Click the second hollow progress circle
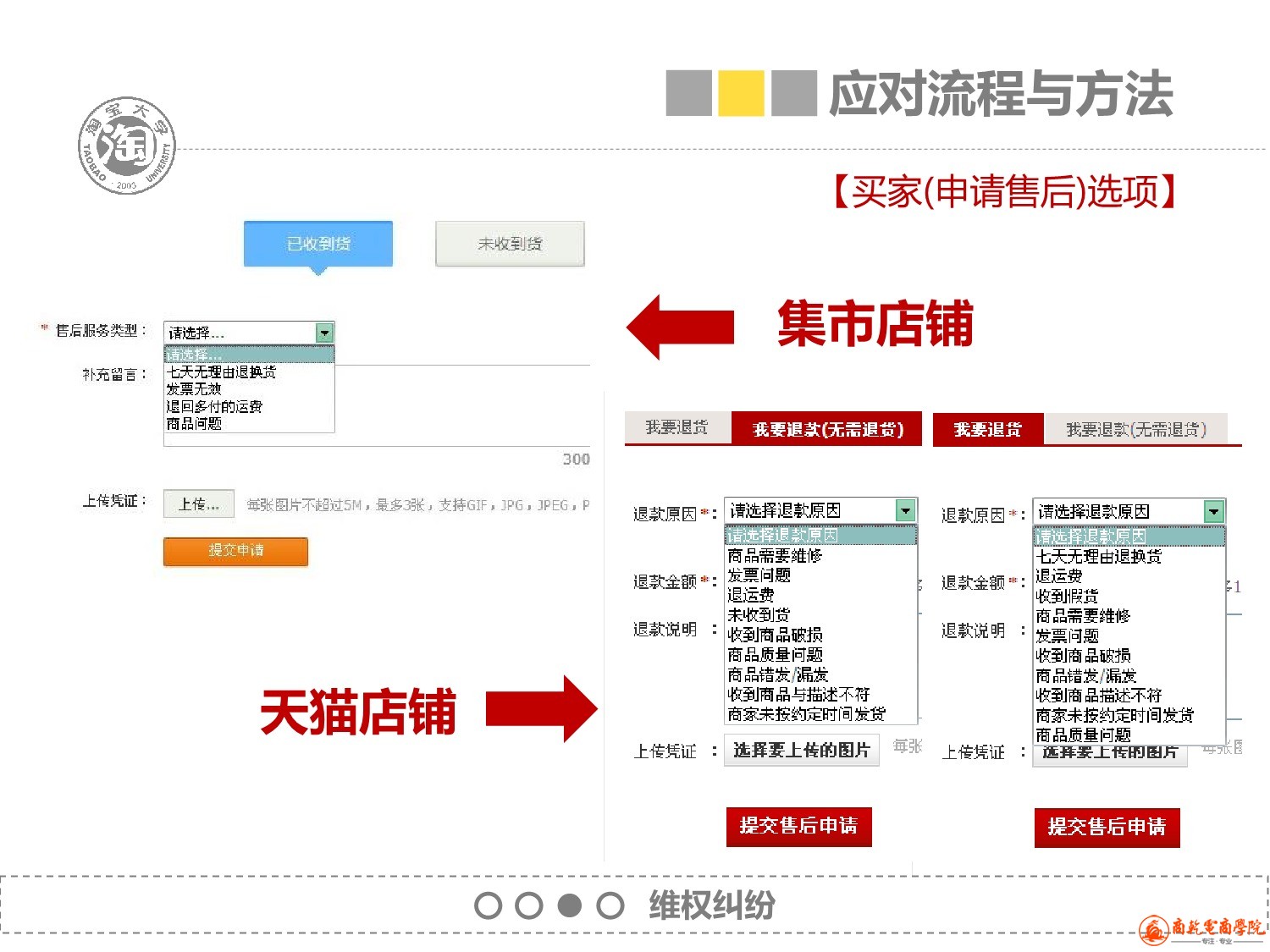Viewport: 1270px width, 952px height. [529, 905]
